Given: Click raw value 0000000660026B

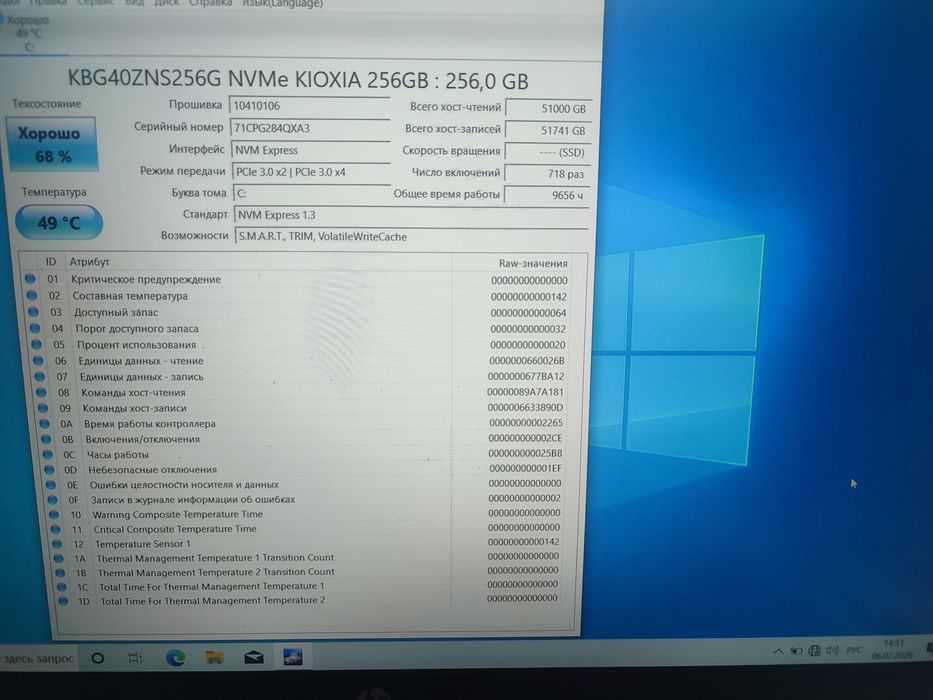Looking at the screenshot, I should pos(527,360).
